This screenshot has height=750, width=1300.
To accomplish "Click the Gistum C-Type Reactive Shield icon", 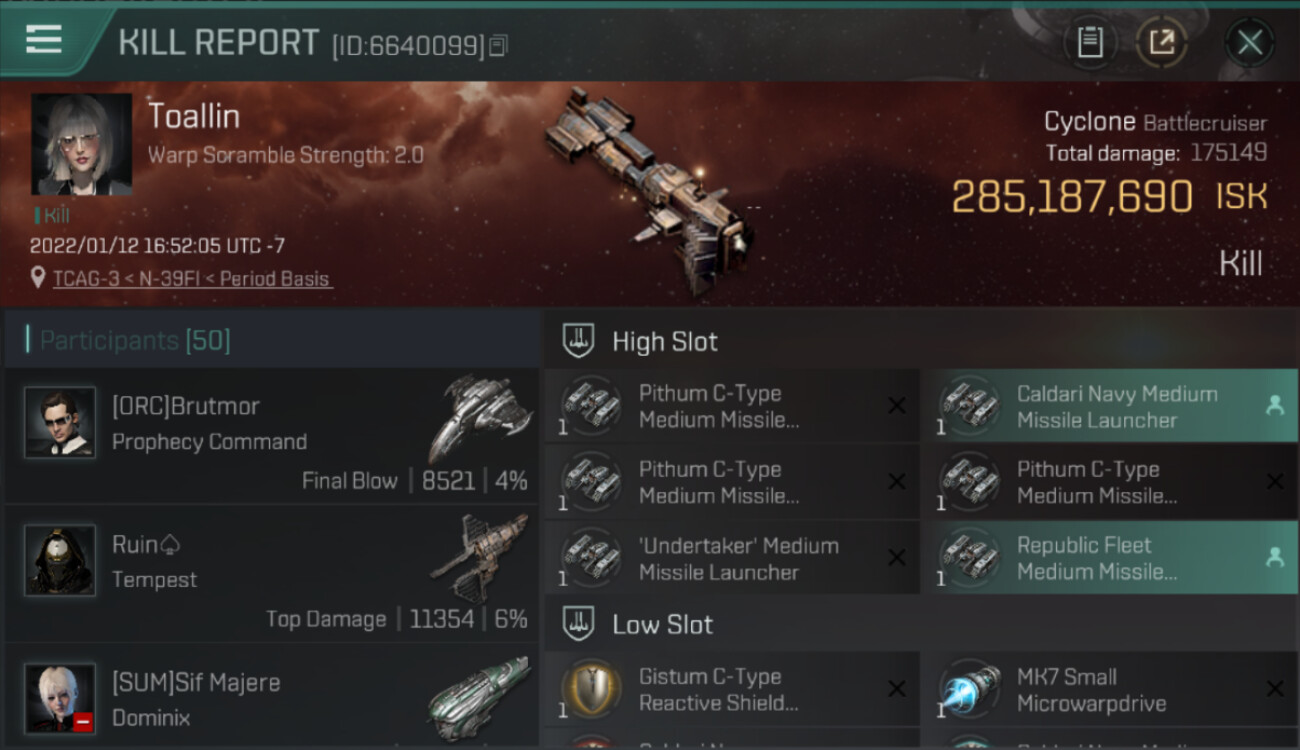I will [x=591, y=689].
